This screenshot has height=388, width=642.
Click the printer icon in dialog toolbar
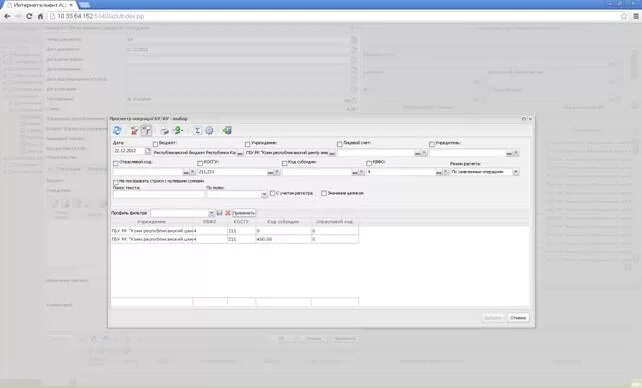165,131
